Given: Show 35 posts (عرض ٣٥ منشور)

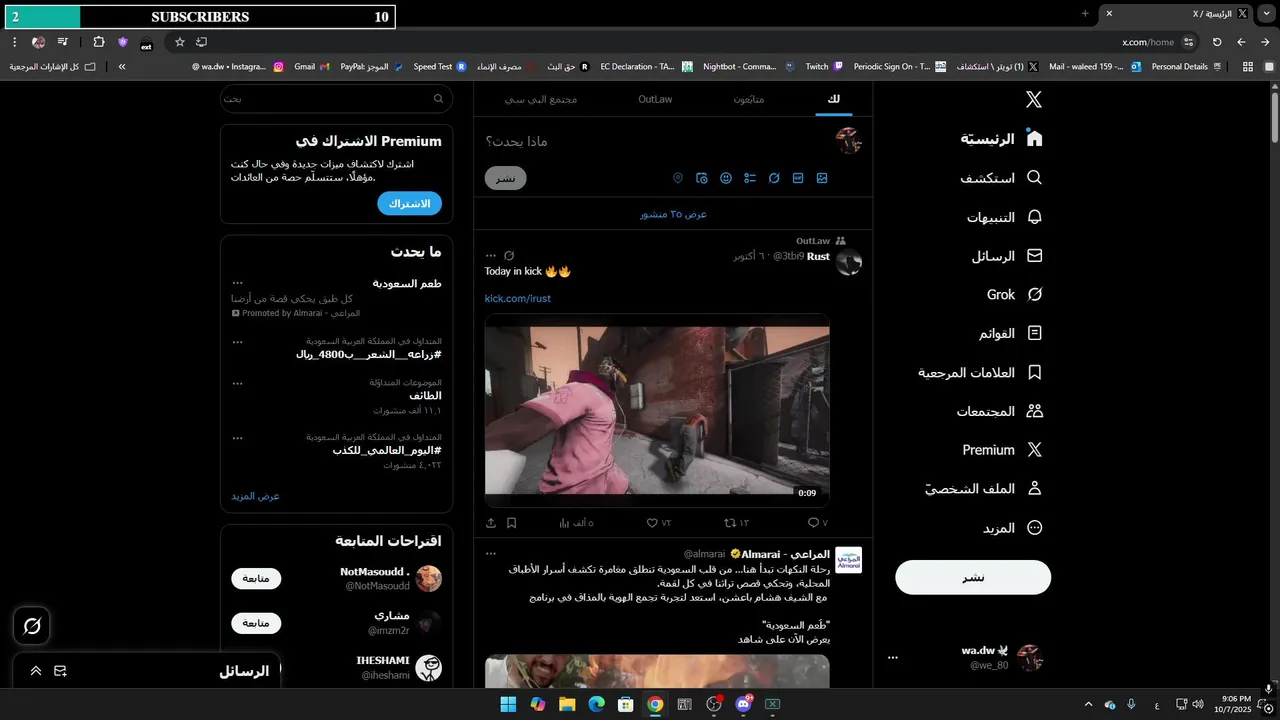Looking at the screenshot, I should [673, 214].
